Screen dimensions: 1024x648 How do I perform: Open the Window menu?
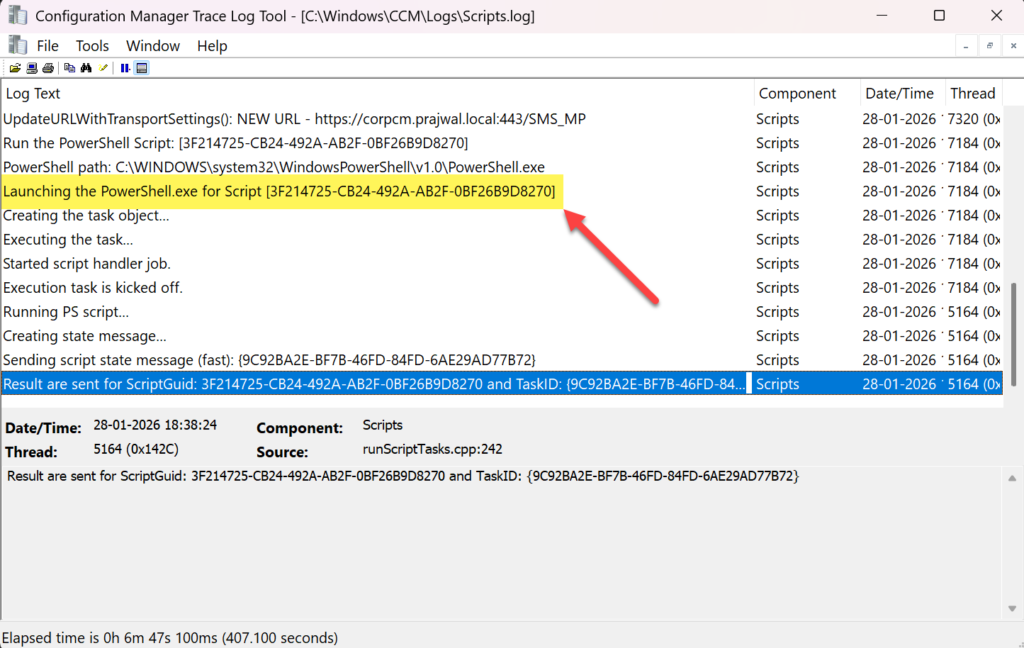click(x=153, y=46)
